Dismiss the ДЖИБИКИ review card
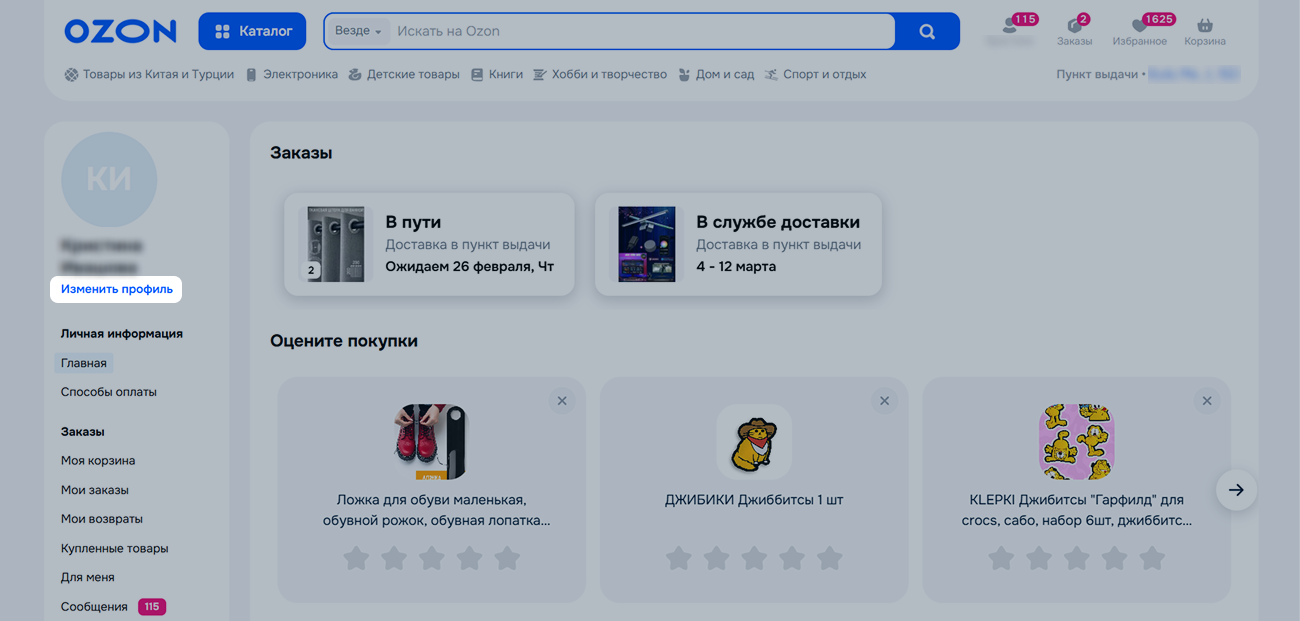 click(884, 401)
